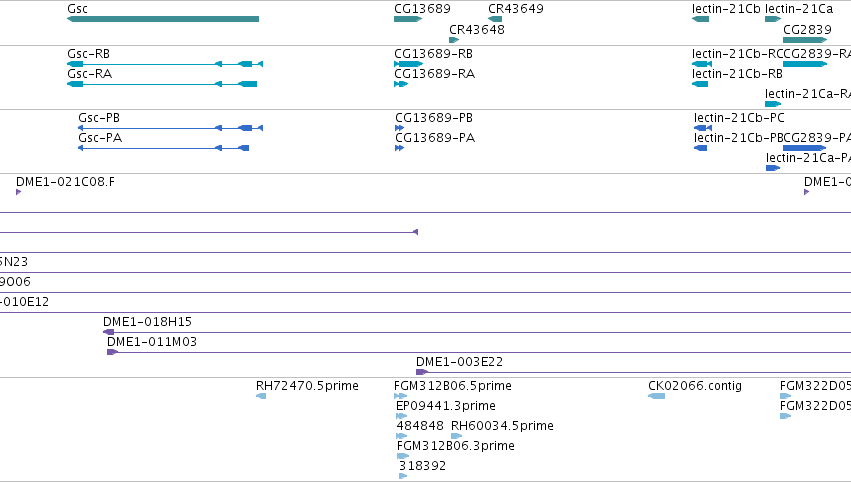Image resolution: width=851 pixels, height=482 pixels.
Task: Click the partially visible 010E12 BAC label
Action: pyautogui.click(x=24, y=302)
